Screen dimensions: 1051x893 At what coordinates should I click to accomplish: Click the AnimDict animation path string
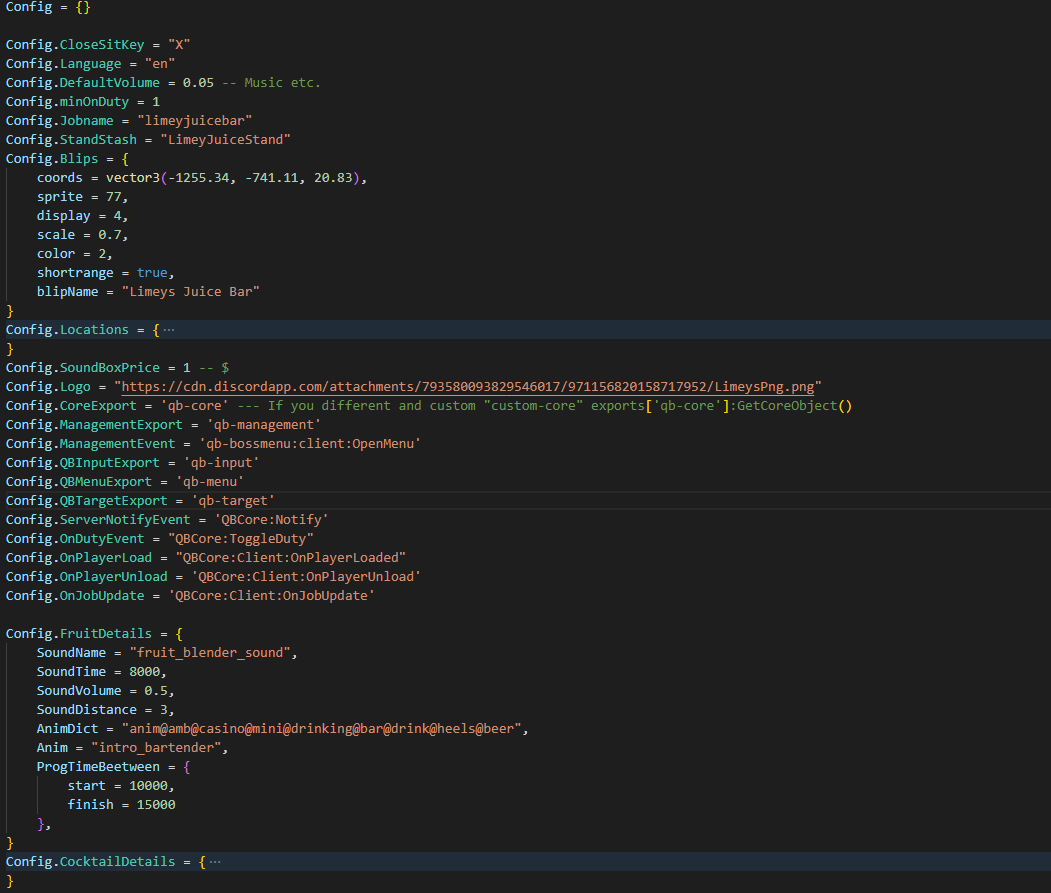pyautogui.click(x=322, y=729)
